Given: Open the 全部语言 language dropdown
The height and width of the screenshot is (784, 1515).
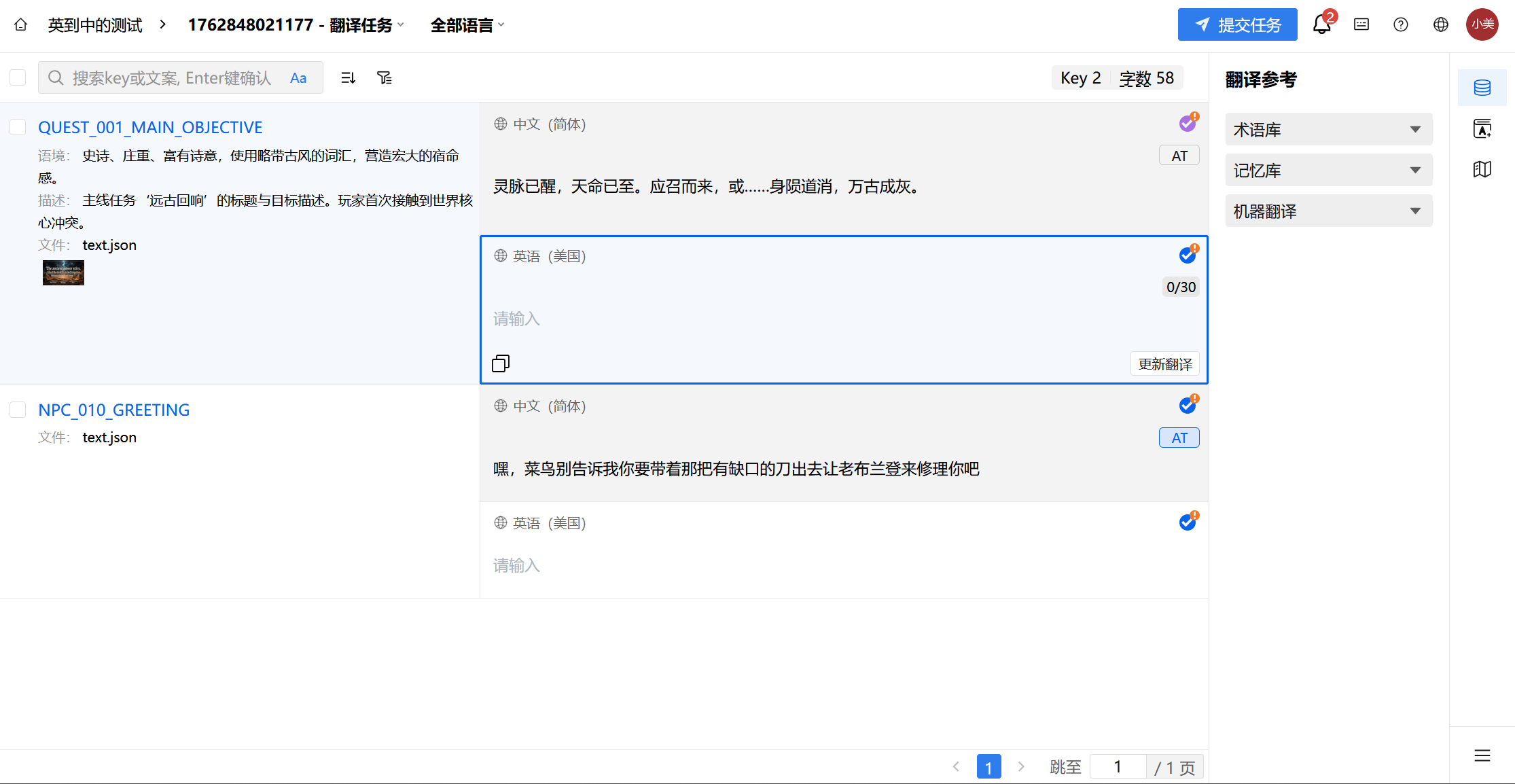Looking at the screenshot, I should tap(467, 25).
